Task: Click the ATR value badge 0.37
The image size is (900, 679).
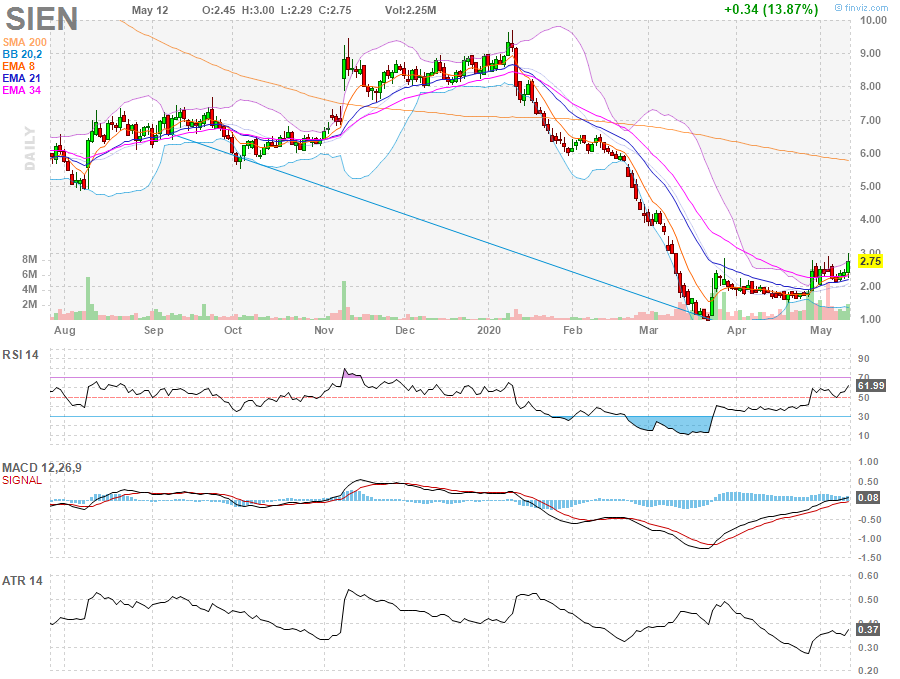Action: tap(870, 629)
